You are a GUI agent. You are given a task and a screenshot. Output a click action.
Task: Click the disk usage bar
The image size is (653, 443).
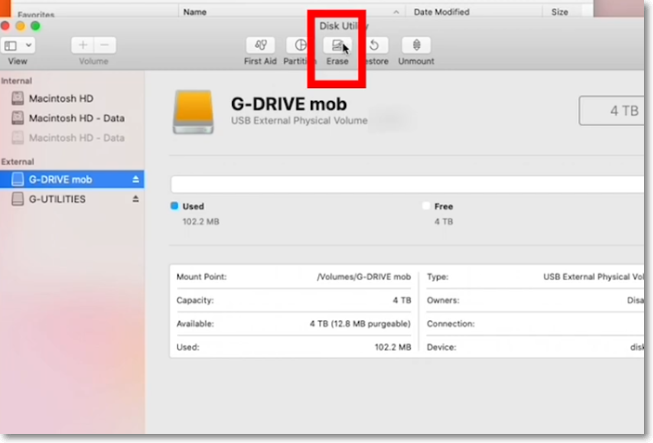click(407, 184)
